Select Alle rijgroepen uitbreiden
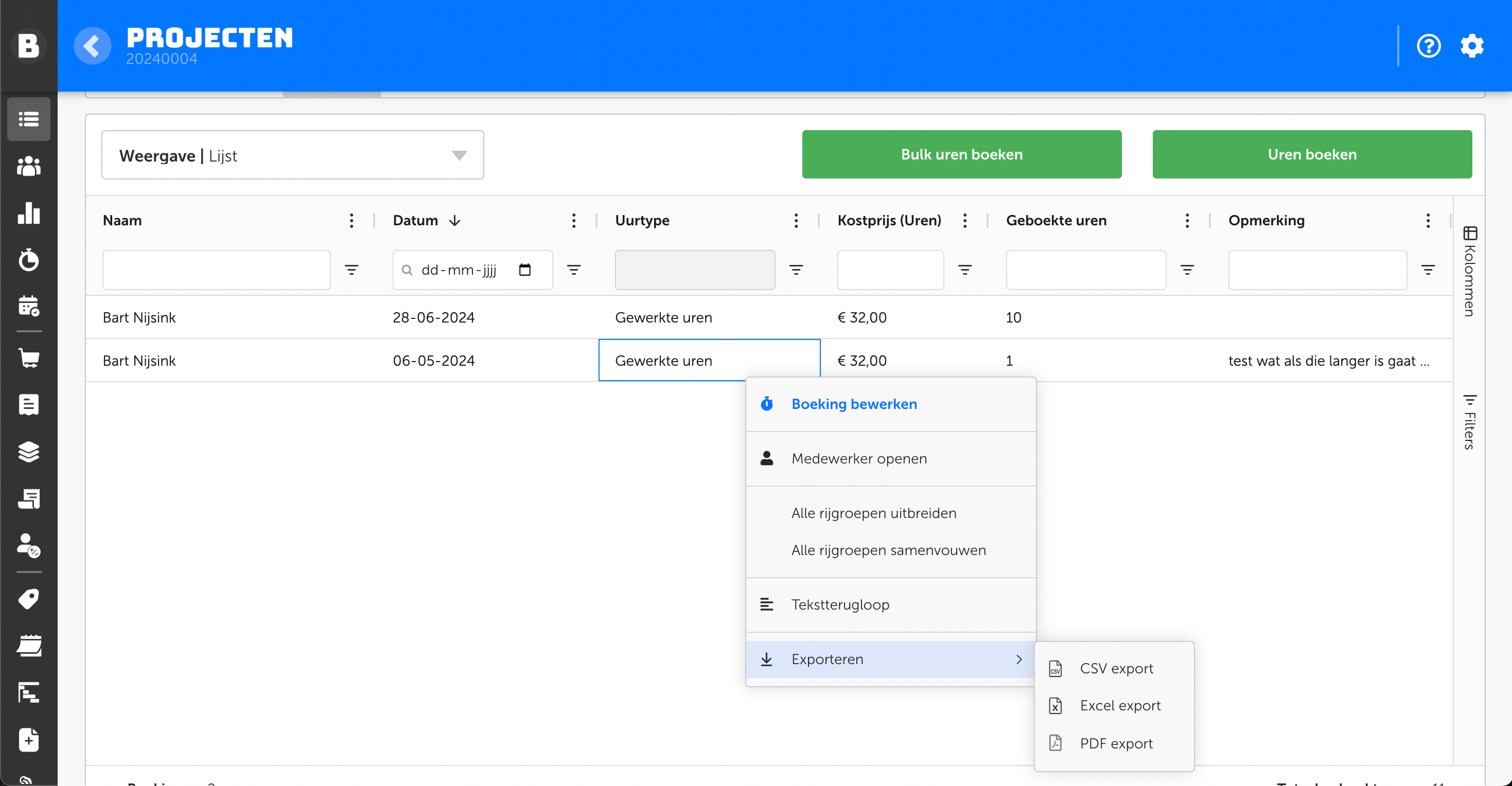Image resolution: width=1512 pixels, height=786 pixels. click(x=890, y=513)
